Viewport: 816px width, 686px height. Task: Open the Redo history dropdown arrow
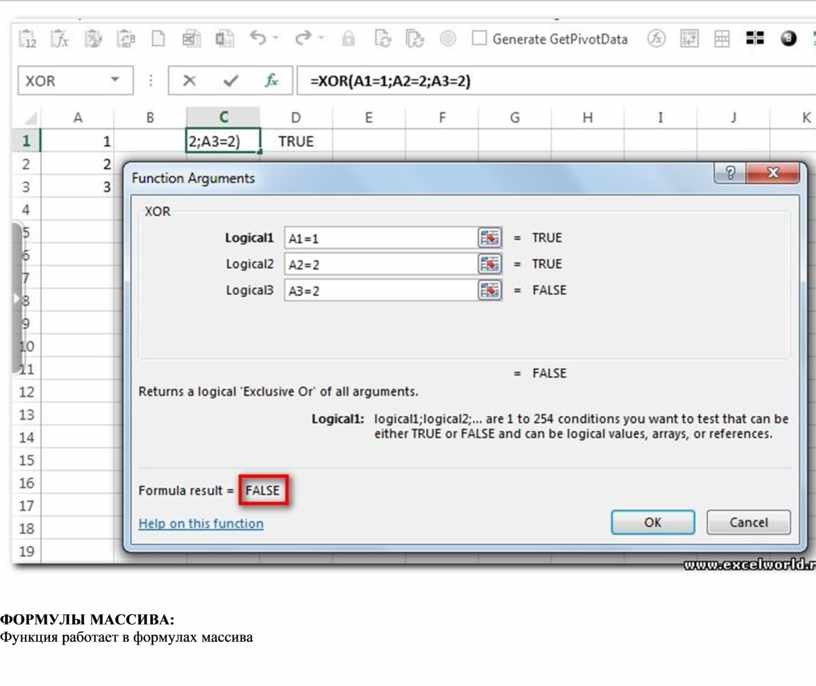[322, 39]
